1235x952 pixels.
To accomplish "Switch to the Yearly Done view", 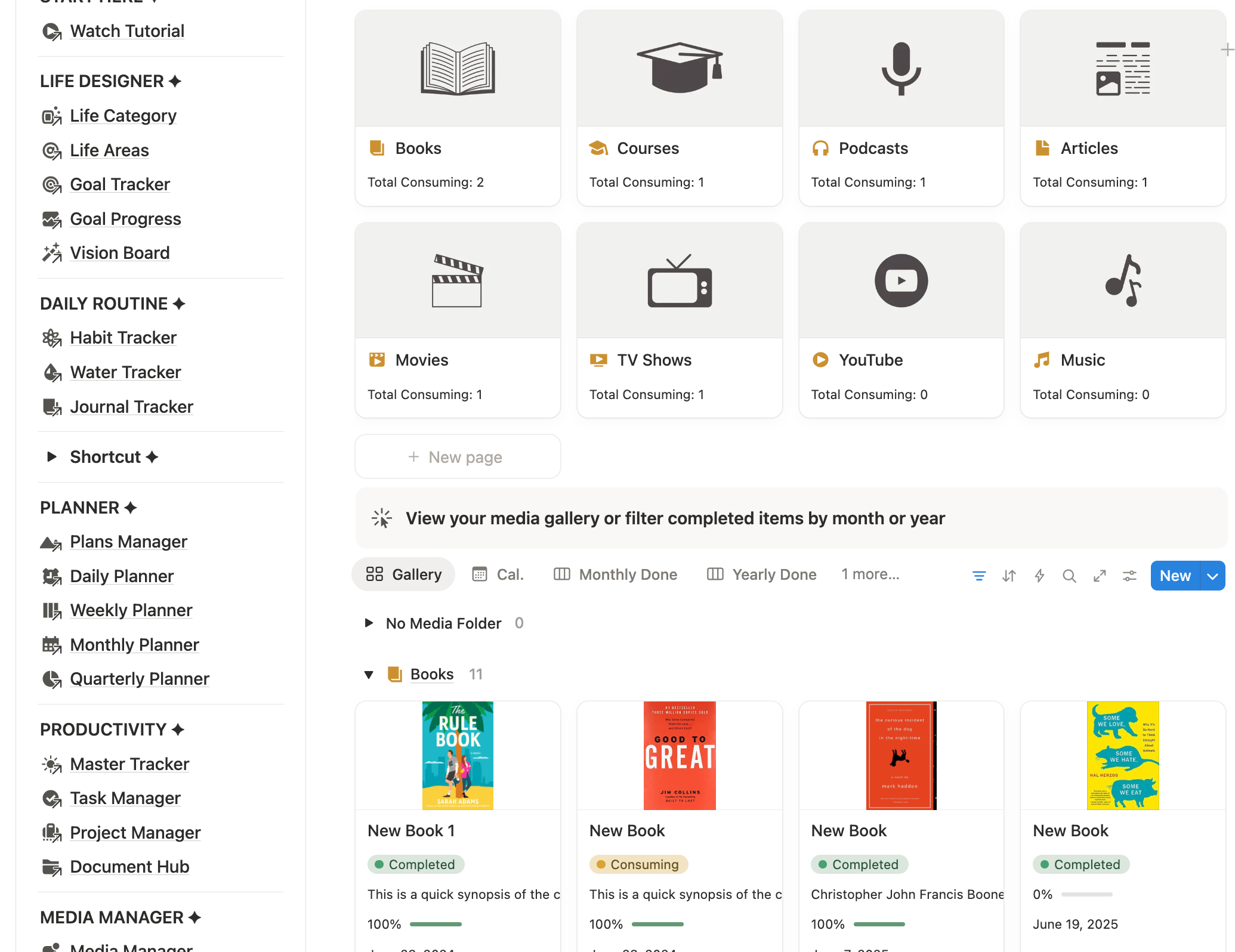I will tap(762, 574).
